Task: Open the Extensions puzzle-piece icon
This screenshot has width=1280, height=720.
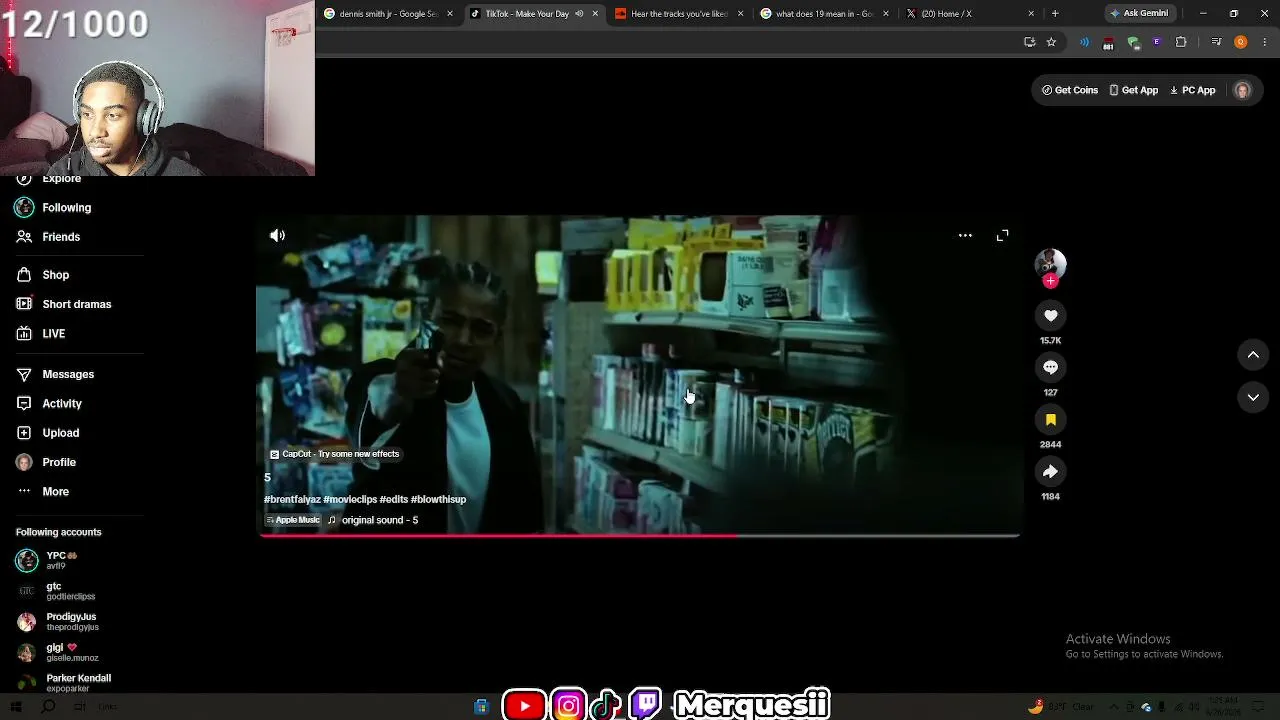Action: tap(1181, 42)
